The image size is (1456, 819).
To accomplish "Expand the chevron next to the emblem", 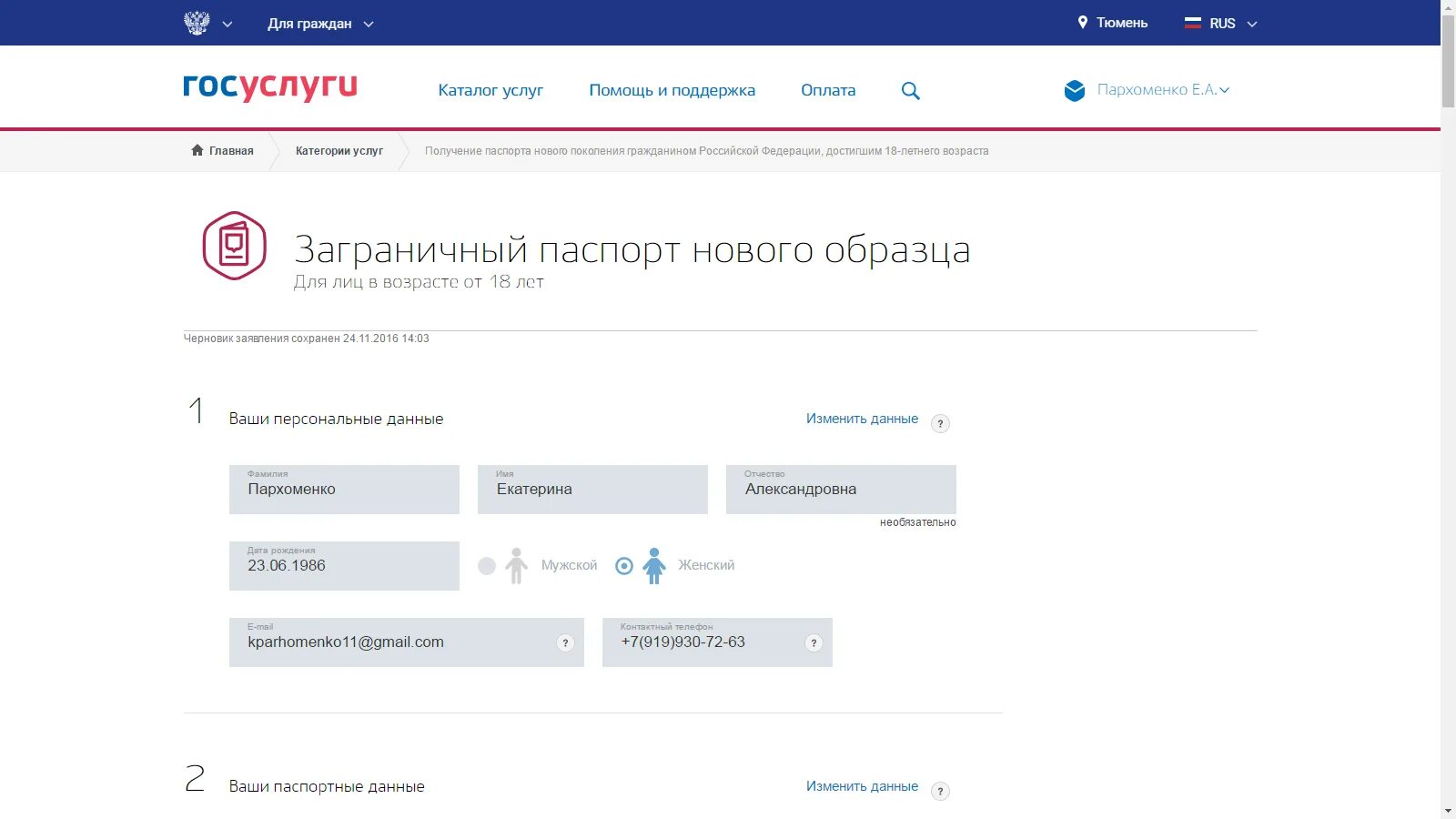I will coord(227,25).
